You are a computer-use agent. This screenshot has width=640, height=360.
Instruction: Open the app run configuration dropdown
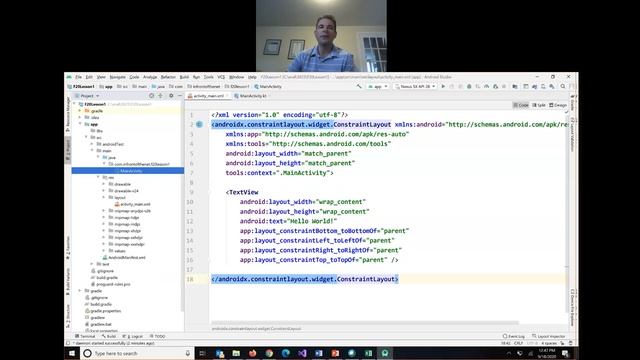(x=378, y=87)
